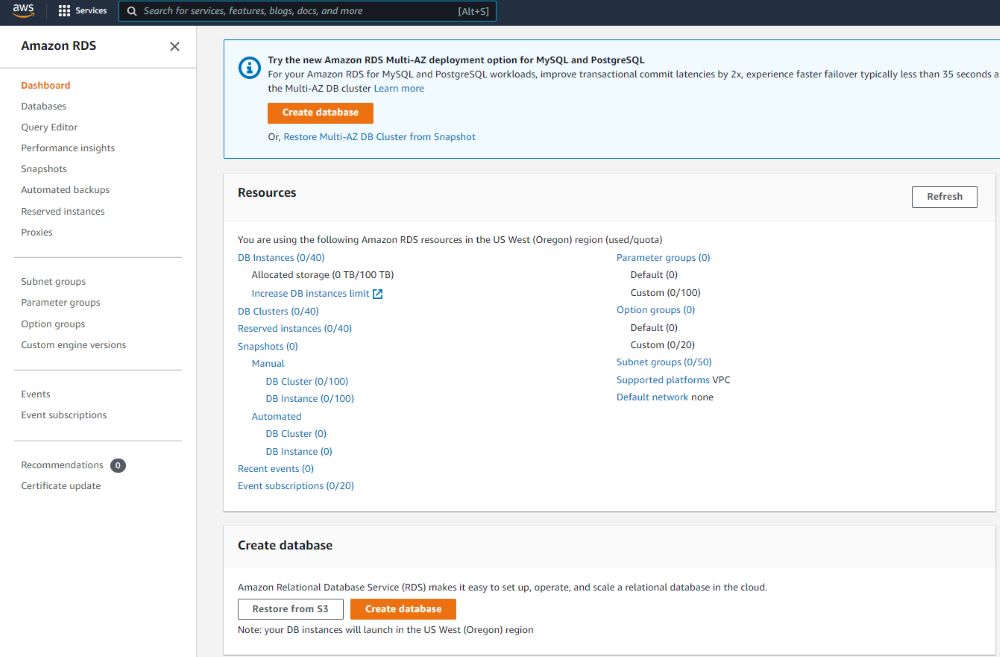Click Increase DB instances limit link
This screenshot has width=1000, height=657.
click(310, 293)
